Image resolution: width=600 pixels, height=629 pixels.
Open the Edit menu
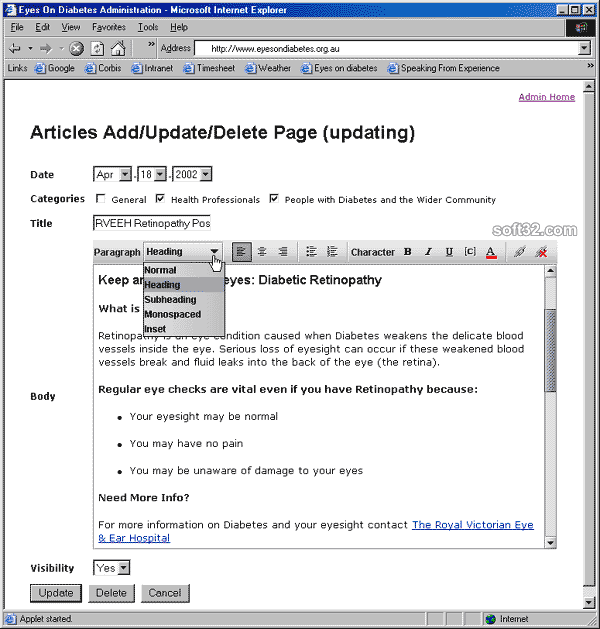pos(42,27)
